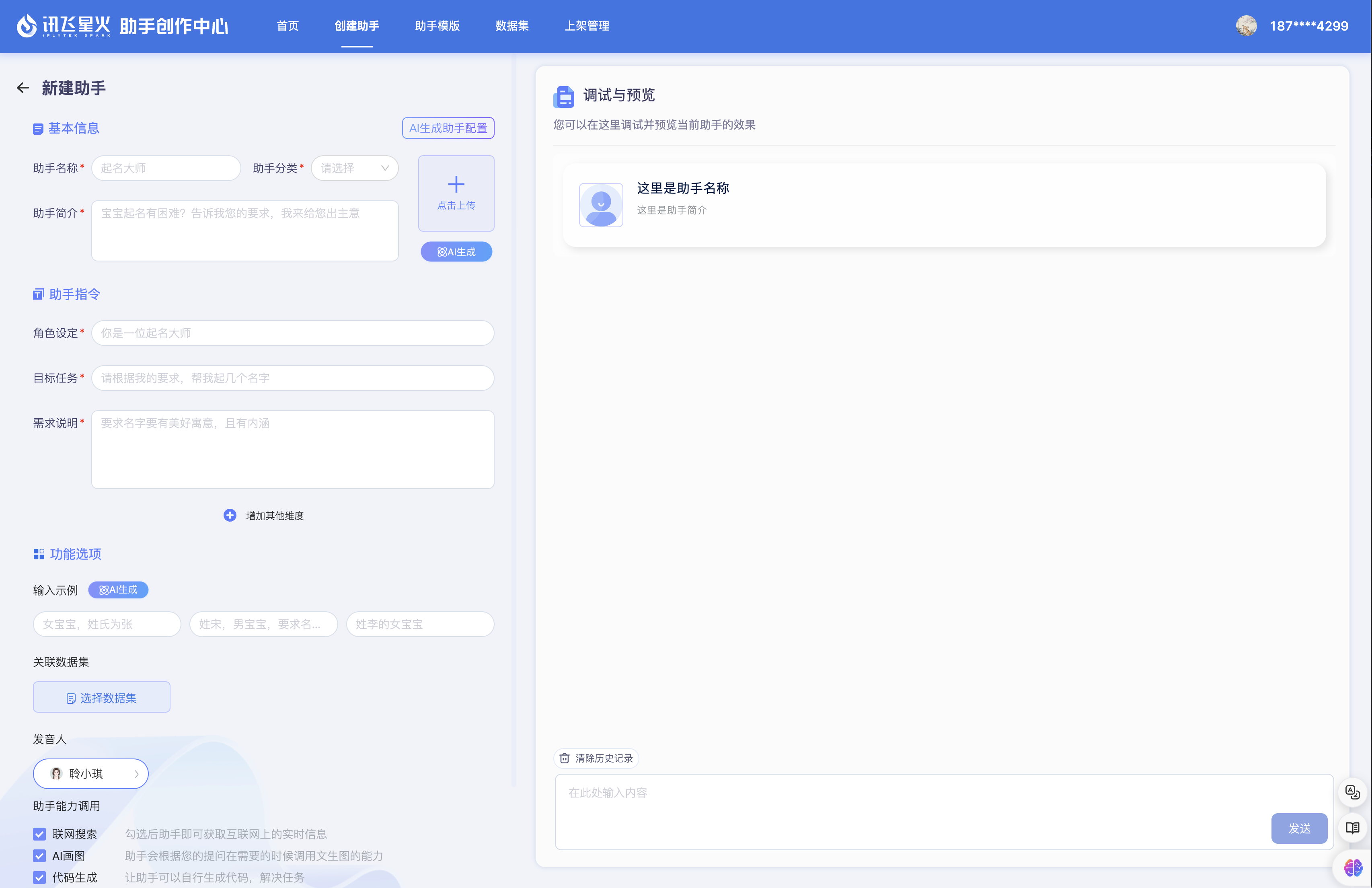This screenshot has height=888, width=1372.
Task: Click the AI生成 button below the upload box
Action: 456,251
